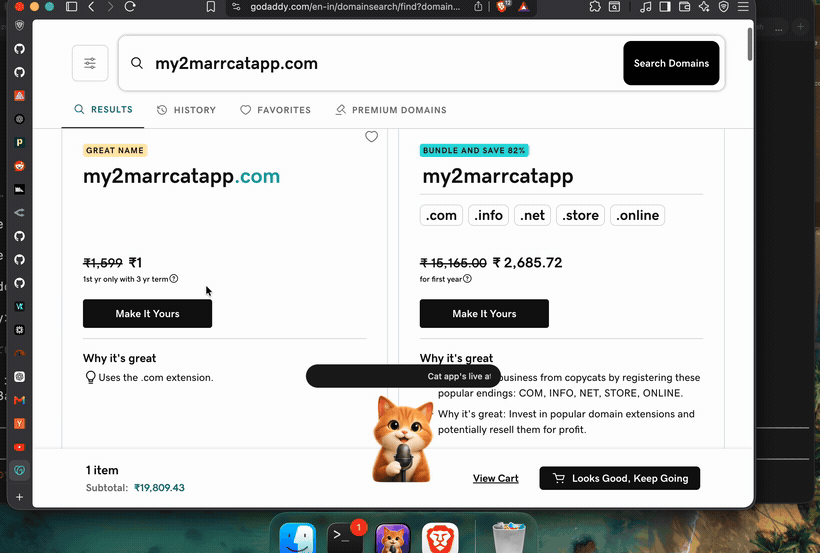Click the page vertical scrollbar
This screenshot has width=820, height=553.
pos(750,44)
